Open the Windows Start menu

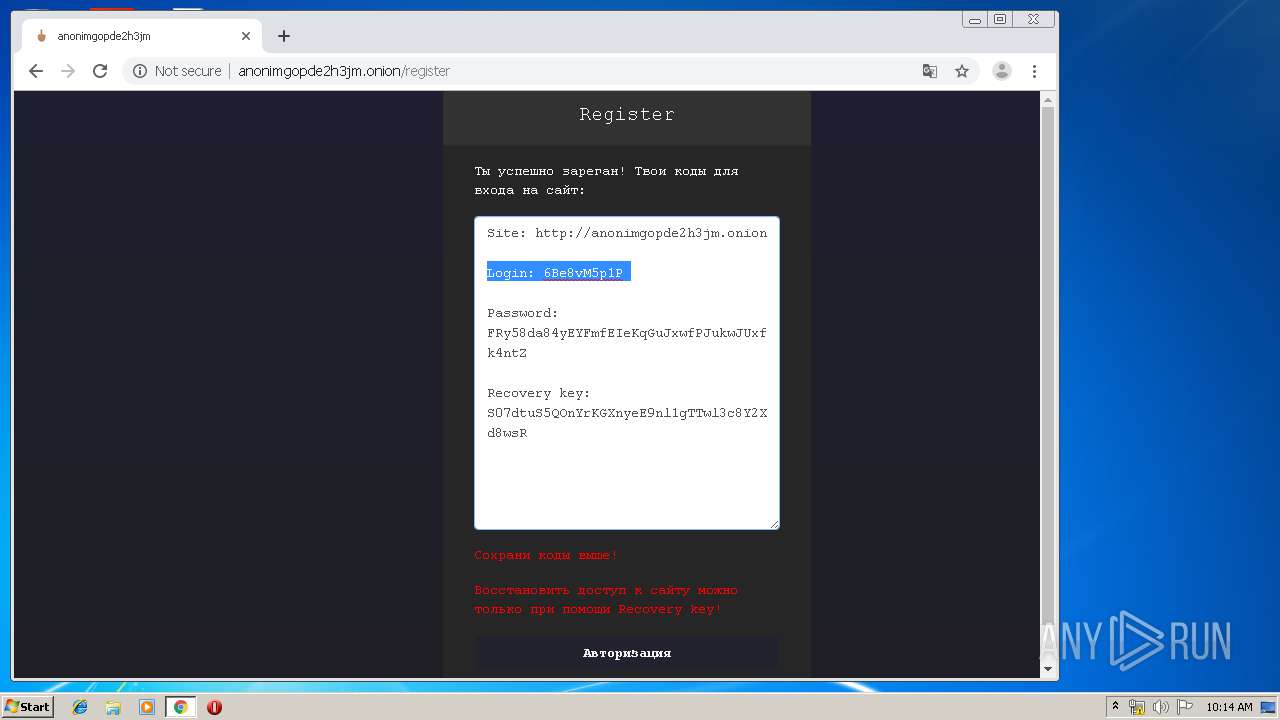coord(27,707)
